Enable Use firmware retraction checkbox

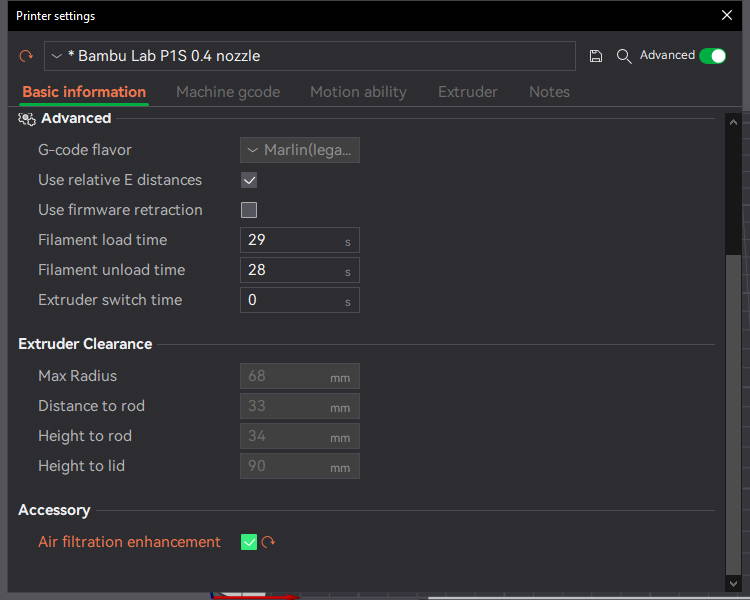[x=249, y=210]
